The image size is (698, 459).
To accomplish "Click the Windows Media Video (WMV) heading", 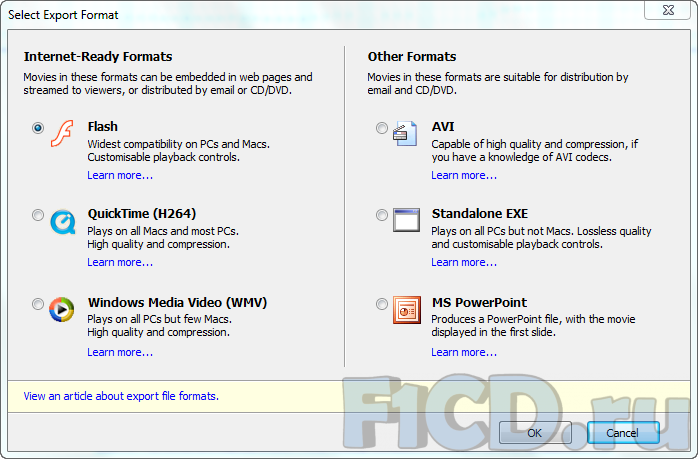I will point(178,303).
